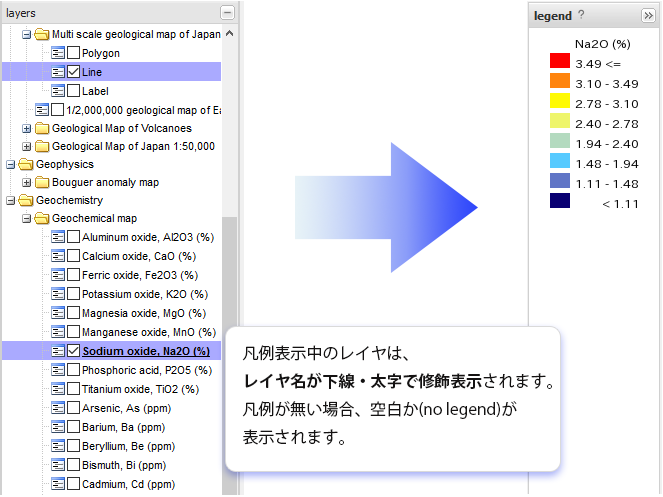Collapse the layers panel minus button
This screenshot has height=497, width=663.
pyautogui.click(x=228, y=13)
